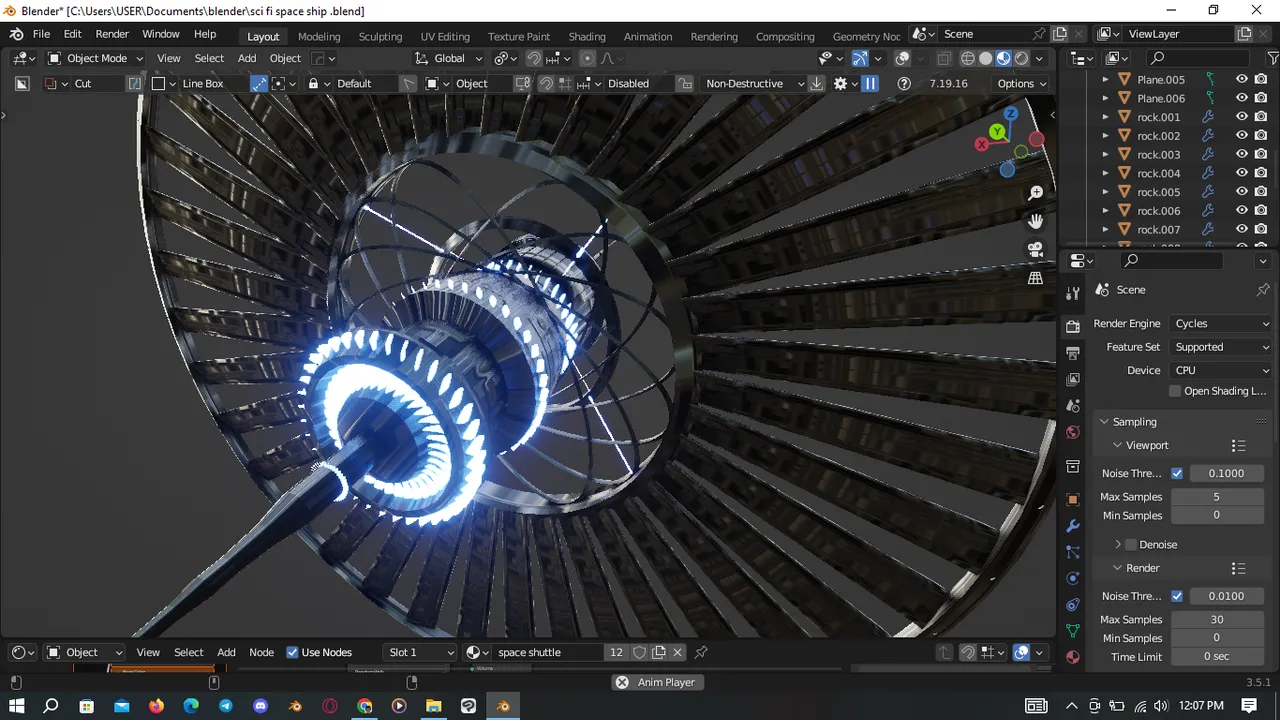Switch to the Shading workspace tab
The height and width of the screenshot is (720, 1280).
click(x=587, y=36)
